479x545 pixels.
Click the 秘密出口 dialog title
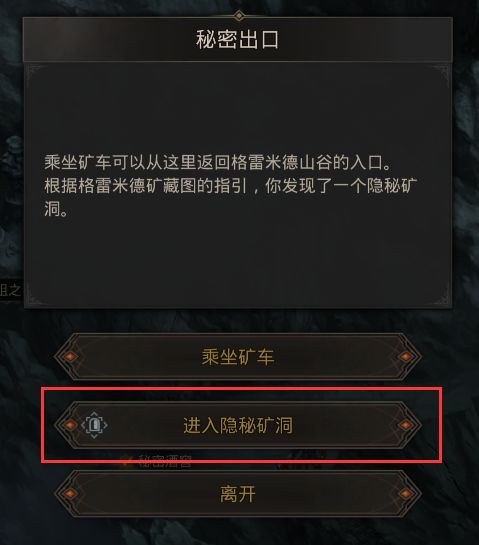tap(237, 39)
